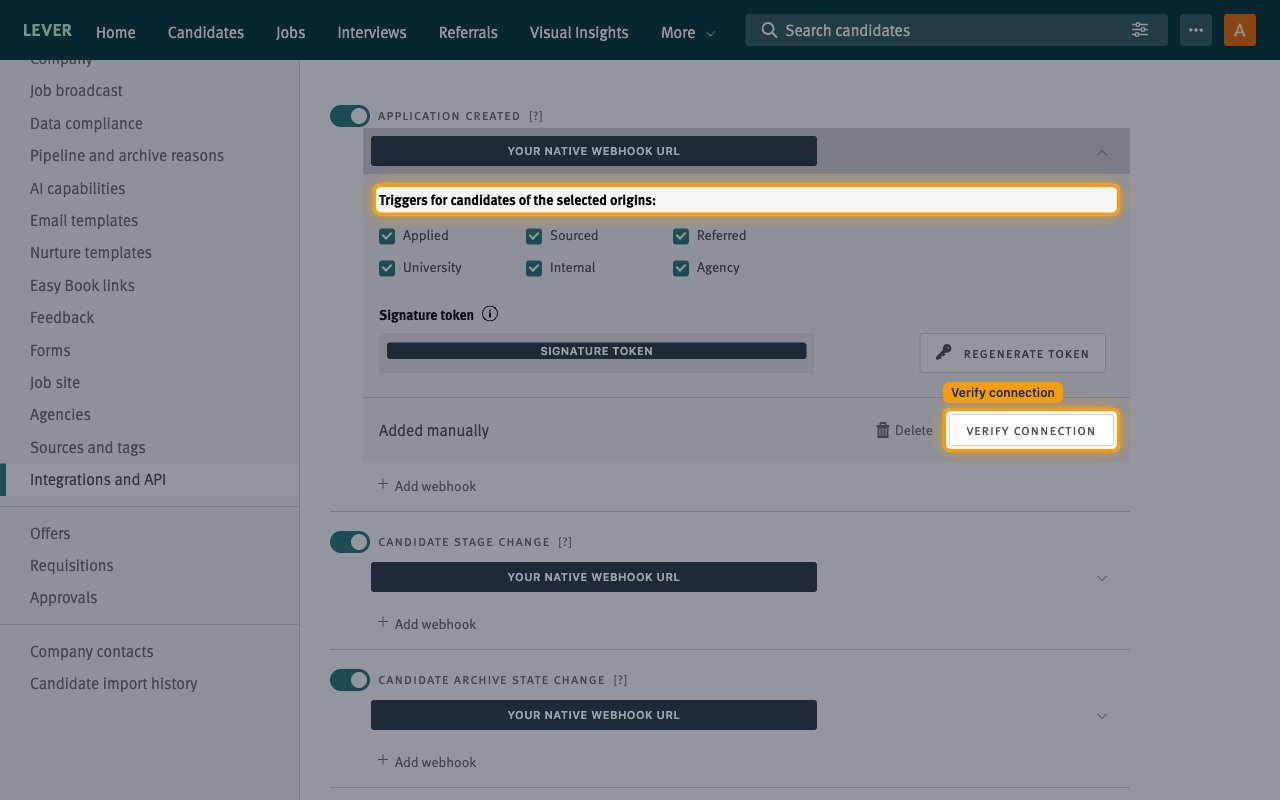
Task: Click Add webhook under Candidate Stage Change
Action: [x=427, y=623]
